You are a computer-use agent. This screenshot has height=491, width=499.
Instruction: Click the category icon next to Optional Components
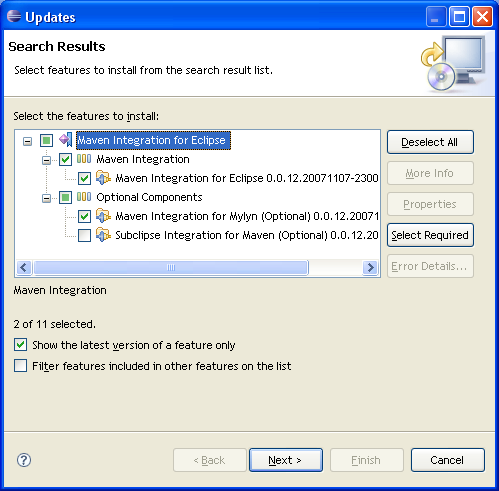(84, 197)
